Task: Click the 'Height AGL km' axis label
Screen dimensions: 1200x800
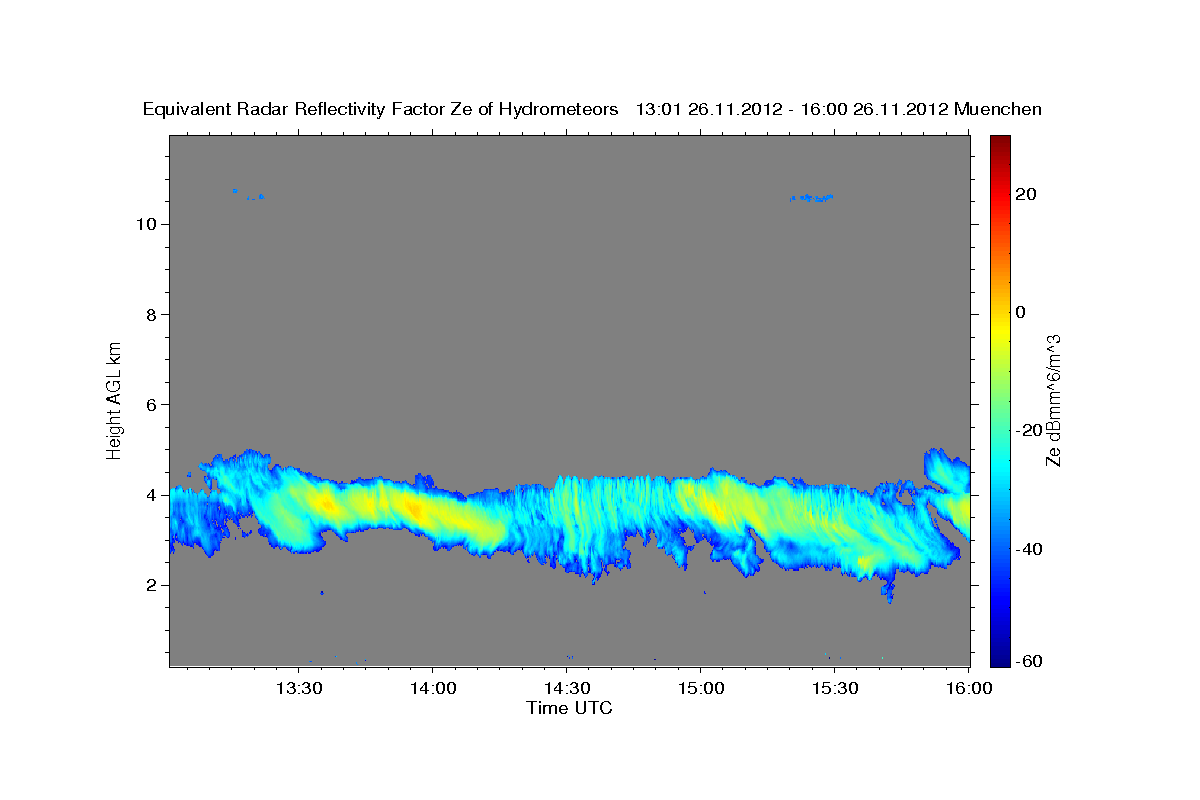Action: click(114, 399)
